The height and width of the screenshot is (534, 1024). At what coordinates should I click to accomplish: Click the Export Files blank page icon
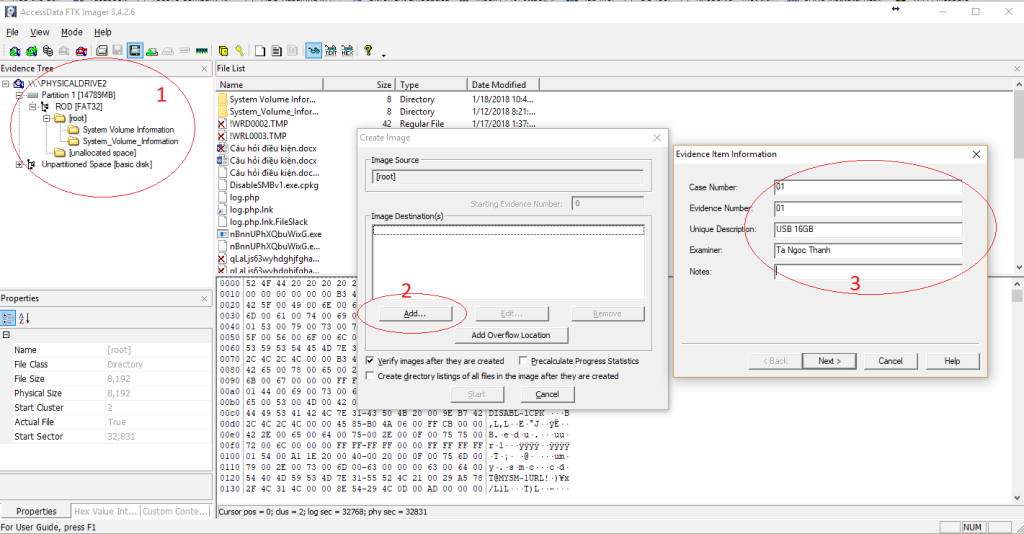click(x=260, y=51)
